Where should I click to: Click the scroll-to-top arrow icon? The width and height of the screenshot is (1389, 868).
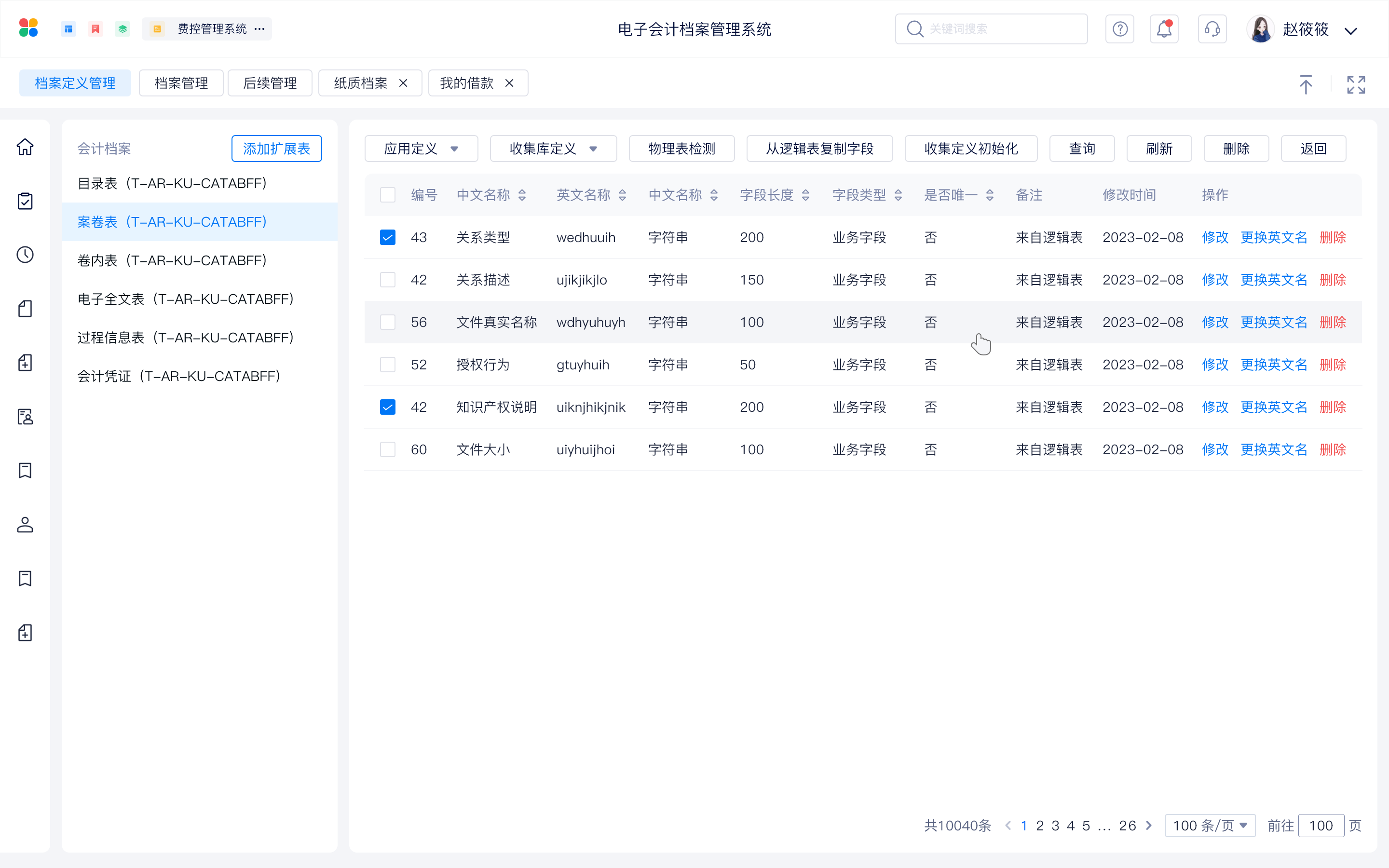coord(1306,85)
